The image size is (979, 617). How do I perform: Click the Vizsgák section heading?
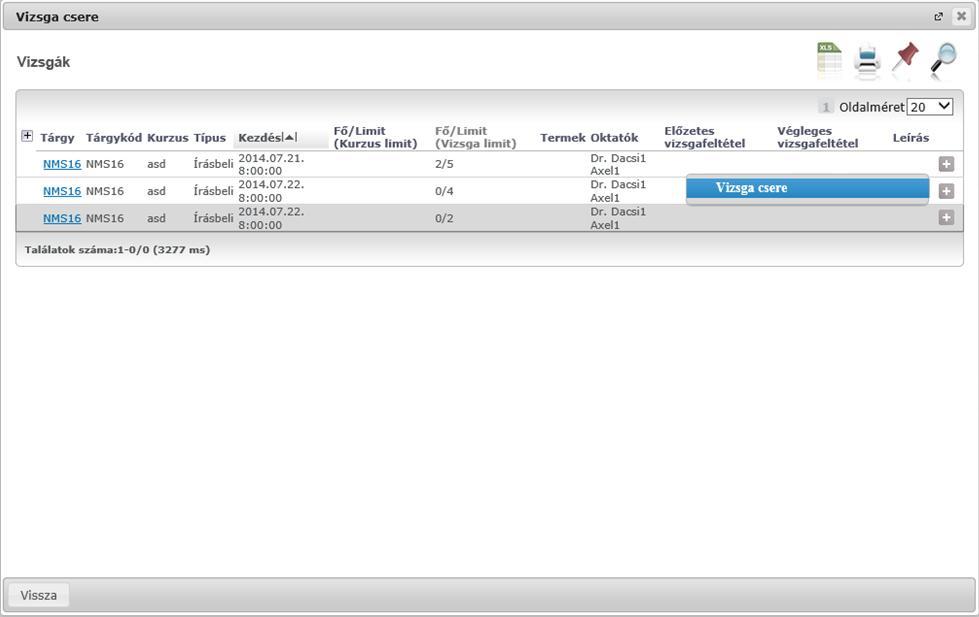click(44, 62)
